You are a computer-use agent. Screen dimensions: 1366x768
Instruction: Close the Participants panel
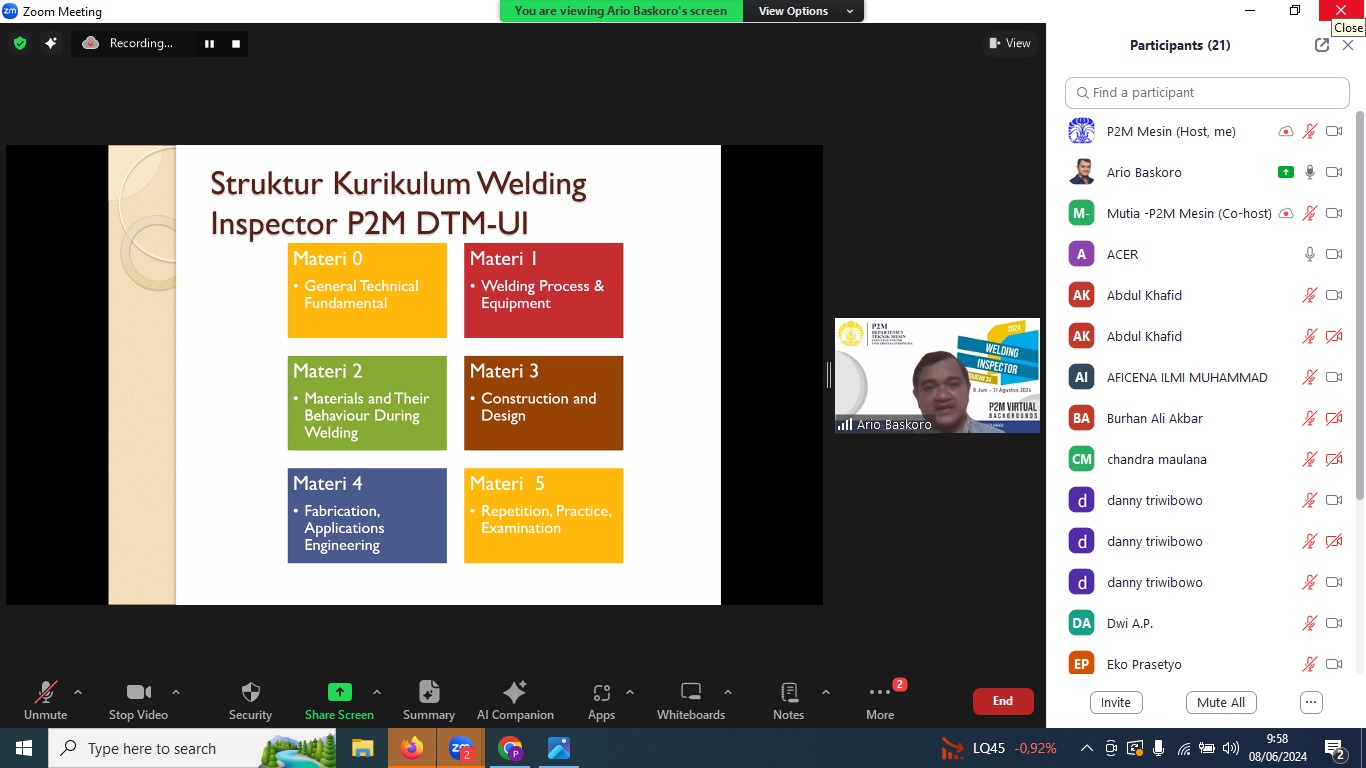tap(1348, 45)
